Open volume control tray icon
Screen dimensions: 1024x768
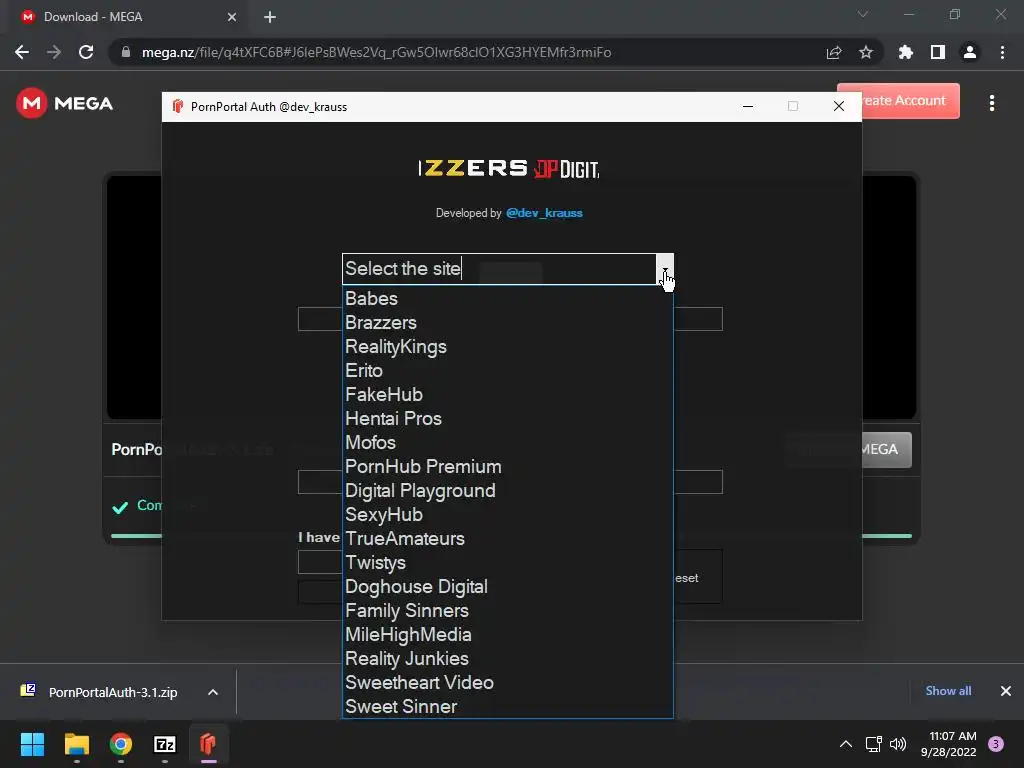tap(898, 744)
